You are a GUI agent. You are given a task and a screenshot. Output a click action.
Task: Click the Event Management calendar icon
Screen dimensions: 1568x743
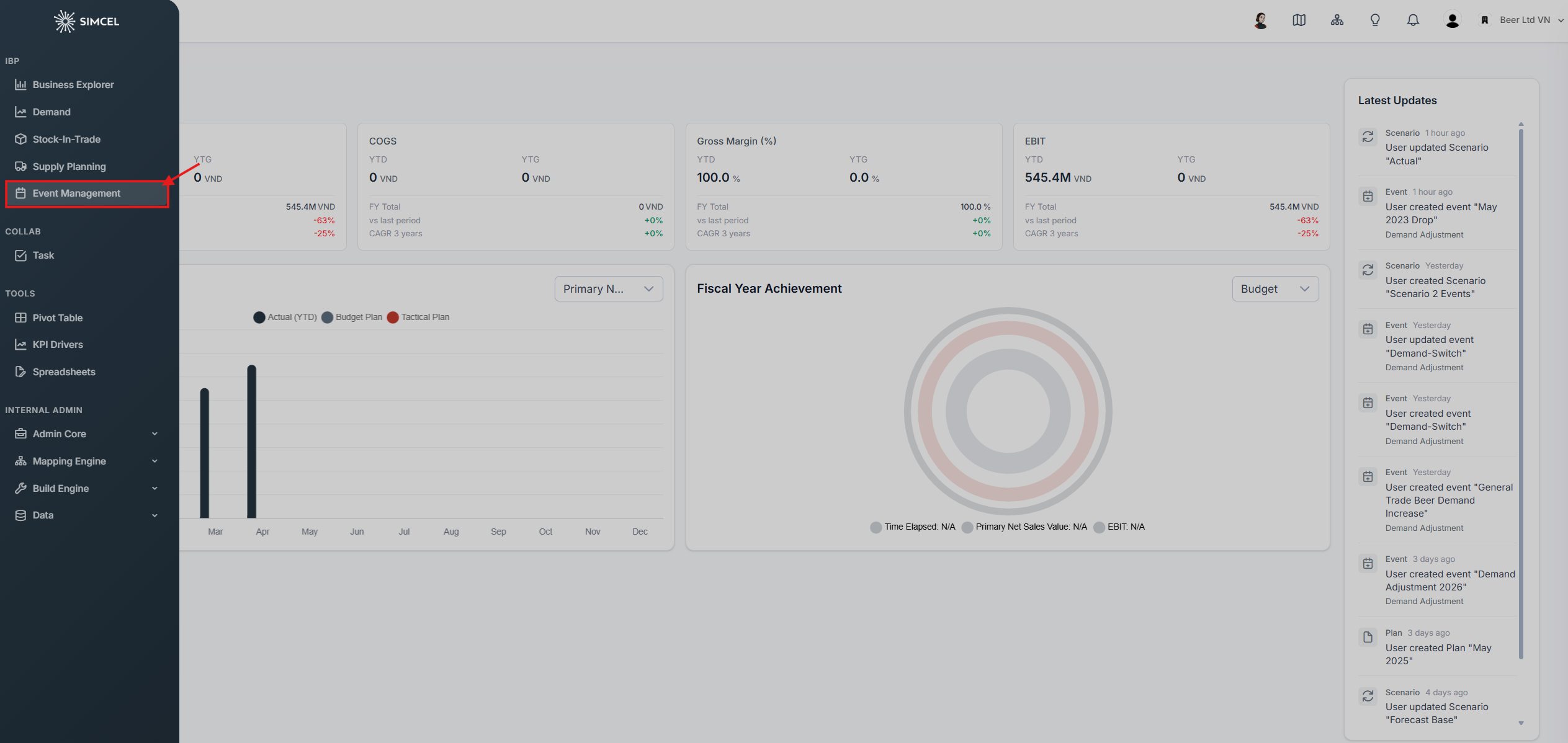(x=20, y=193)
